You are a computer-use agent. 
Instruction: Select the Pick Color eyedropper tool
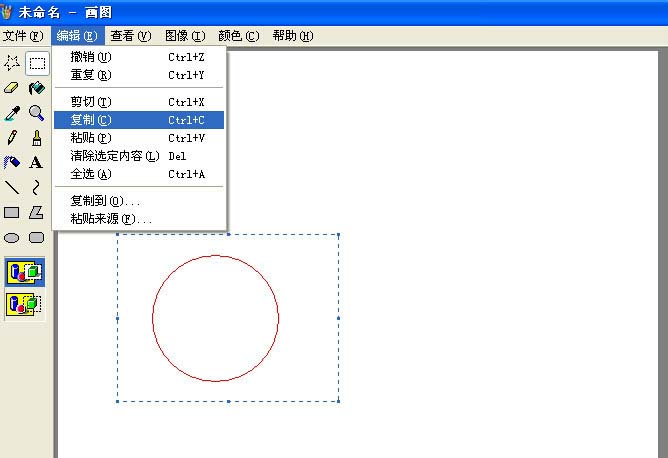click(12, 113)
